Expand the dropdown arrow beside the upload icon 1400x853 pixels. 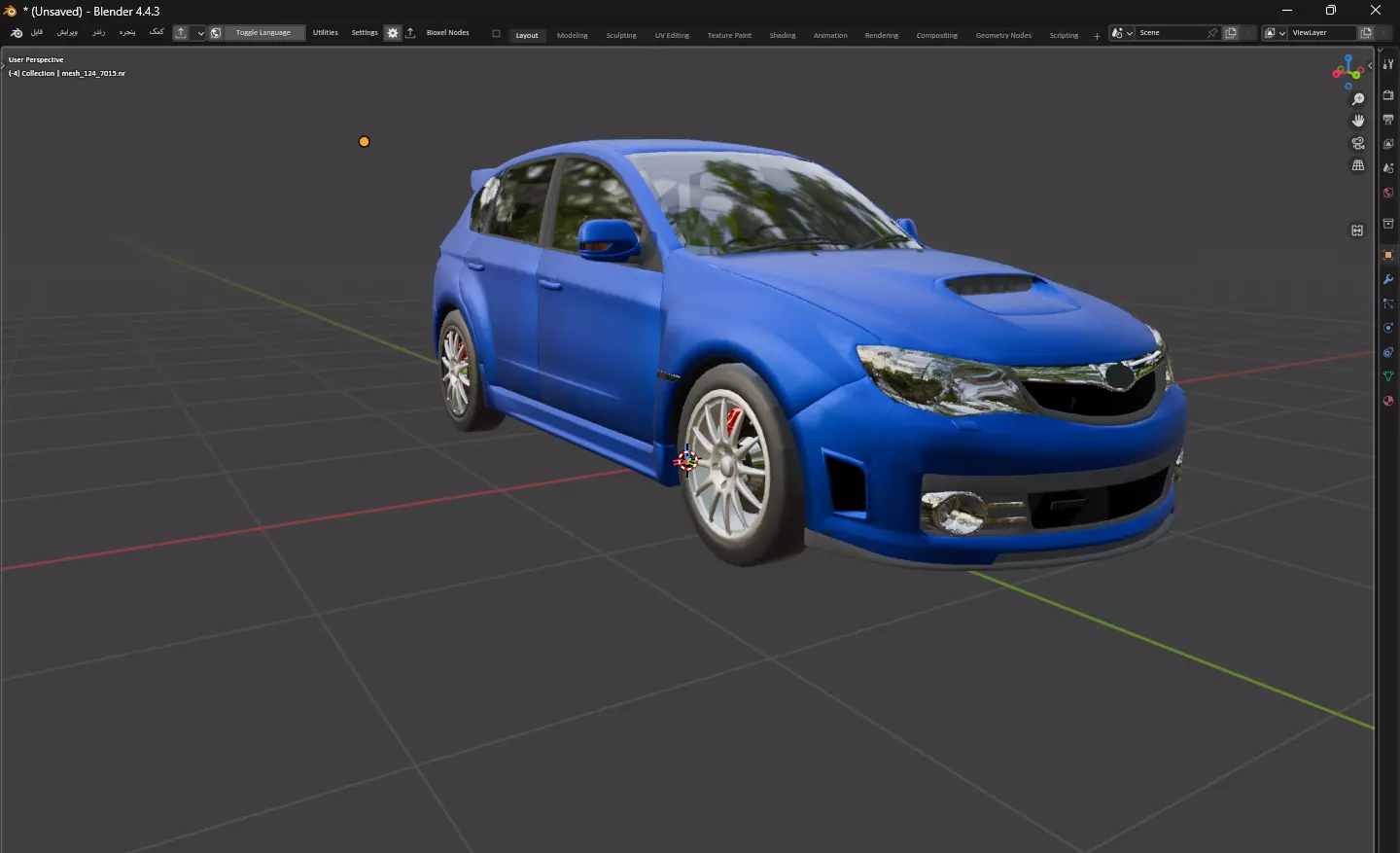200,33
